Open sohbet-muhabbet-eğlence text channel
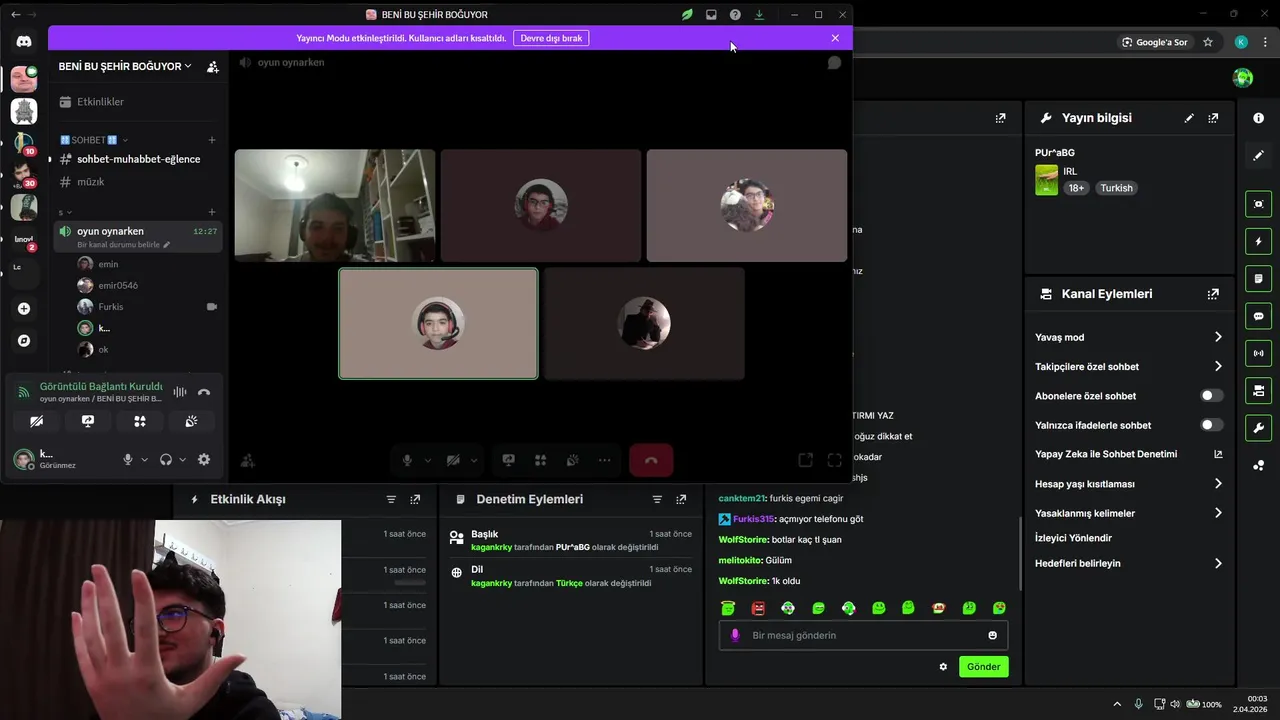 (x=137, y=159)
